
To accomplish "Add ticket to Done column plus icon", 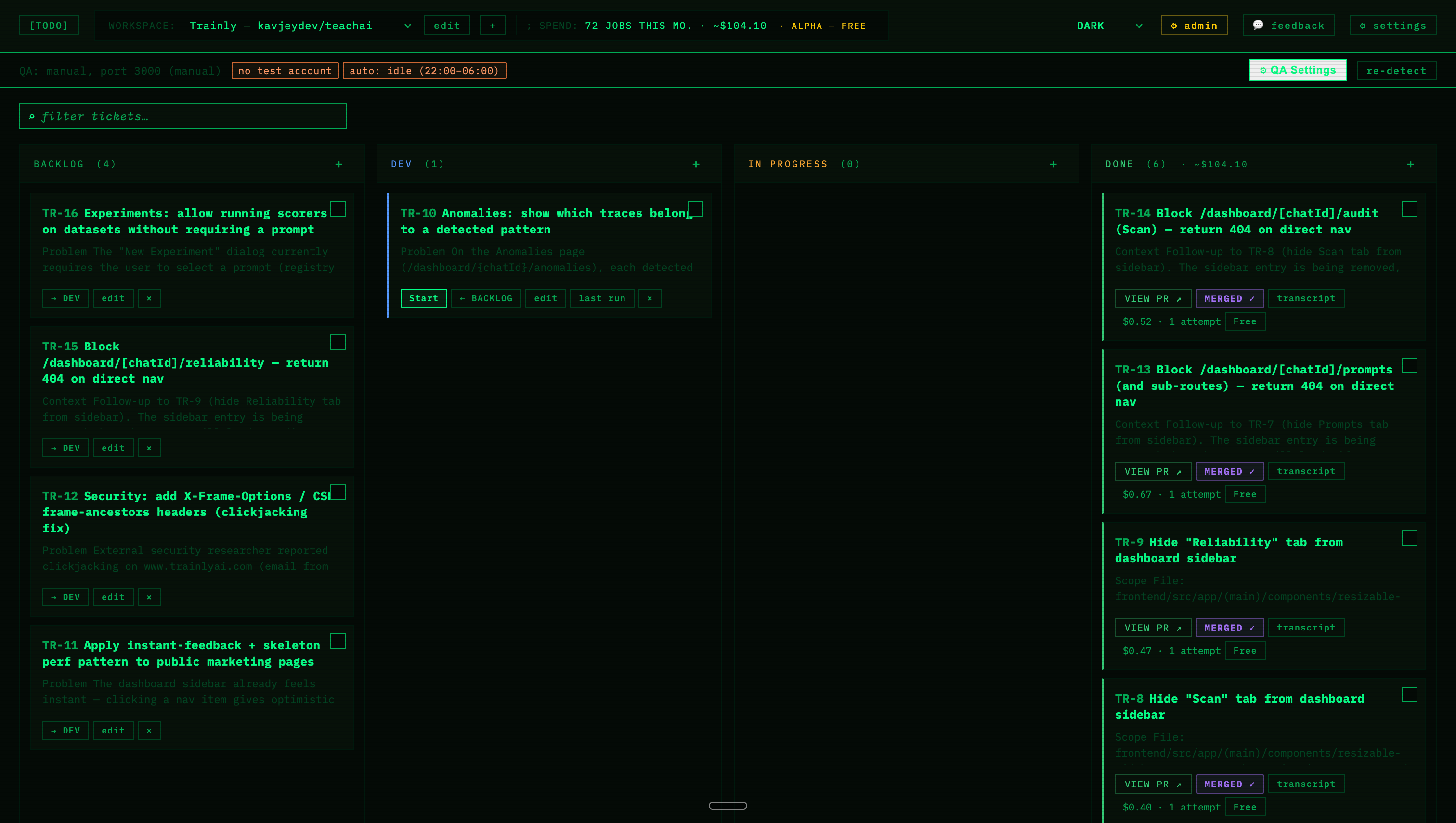I will point(1411,165).
